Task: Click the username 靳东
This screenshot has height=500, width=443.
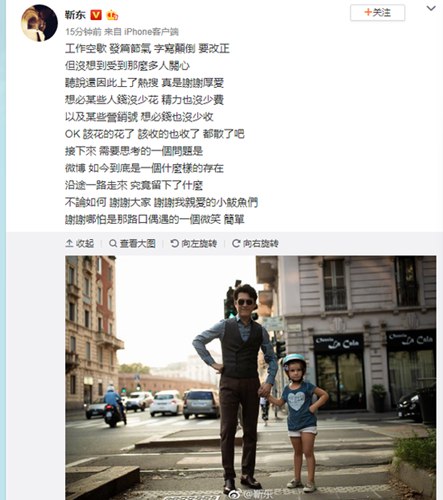Action: (x=75, y=15)
